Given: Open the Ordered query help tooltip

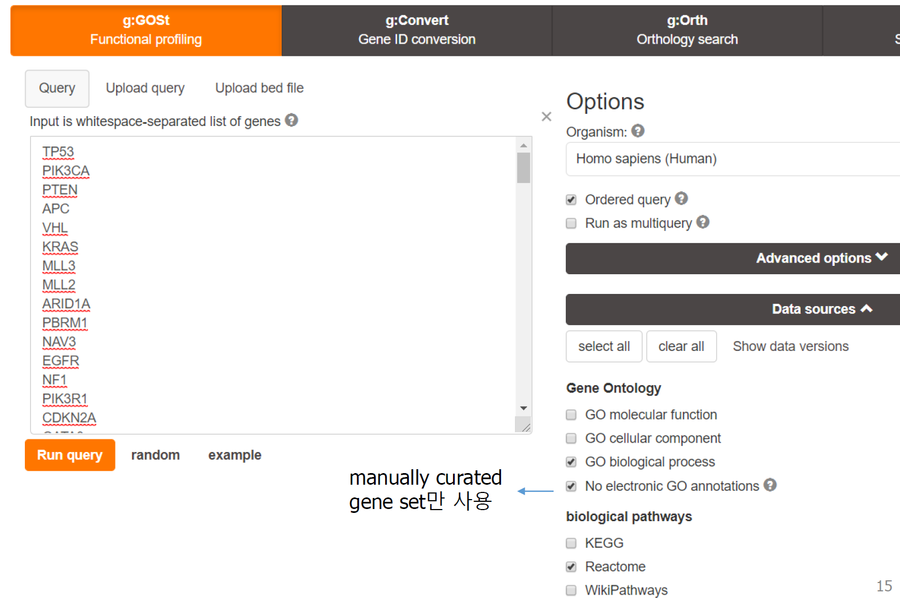Looking at the screenshot, I should pyautogui.click(x=681, y=198).
